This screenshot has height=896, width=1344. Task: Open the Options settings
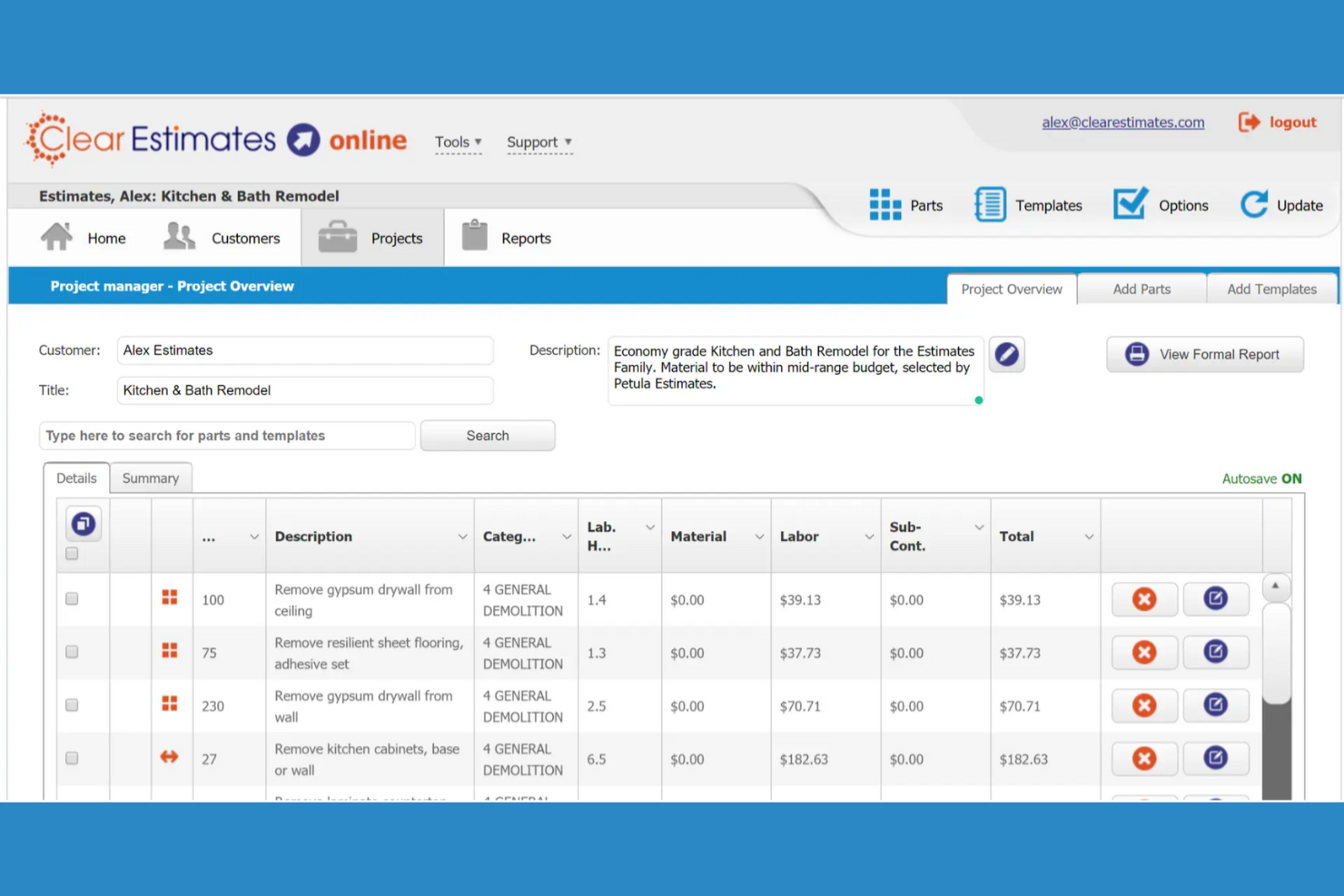coord(1161,205)
